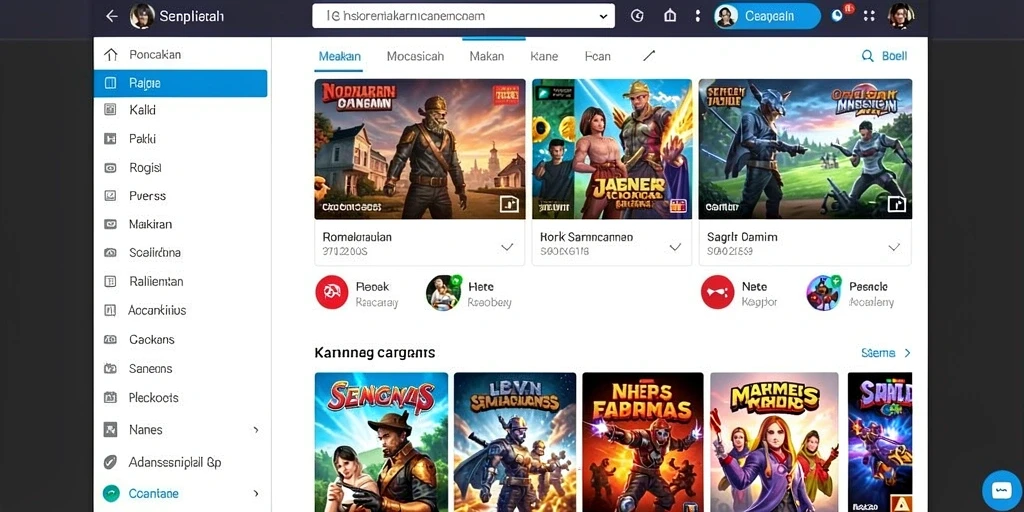Open the Marmeis game cover
The height and width of the screenshot is (512, 1024).
point(775,442)
